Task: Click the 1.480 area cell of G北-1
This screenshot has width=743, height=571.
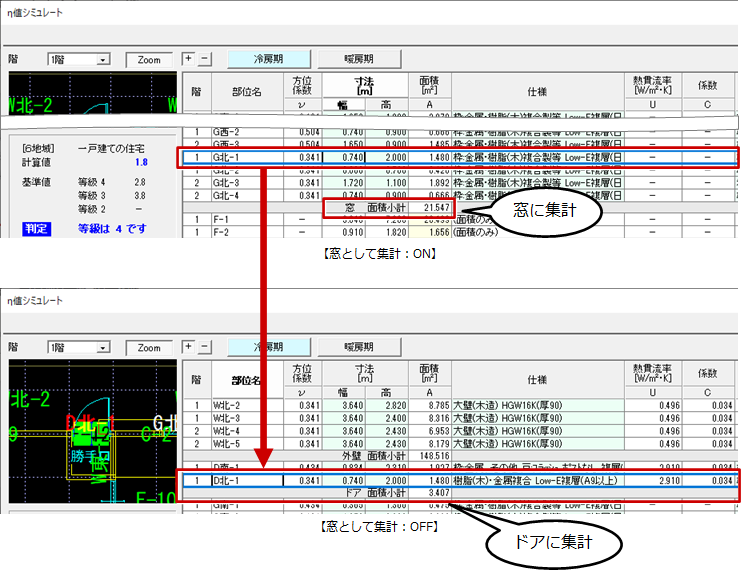Action: [430, 157]
